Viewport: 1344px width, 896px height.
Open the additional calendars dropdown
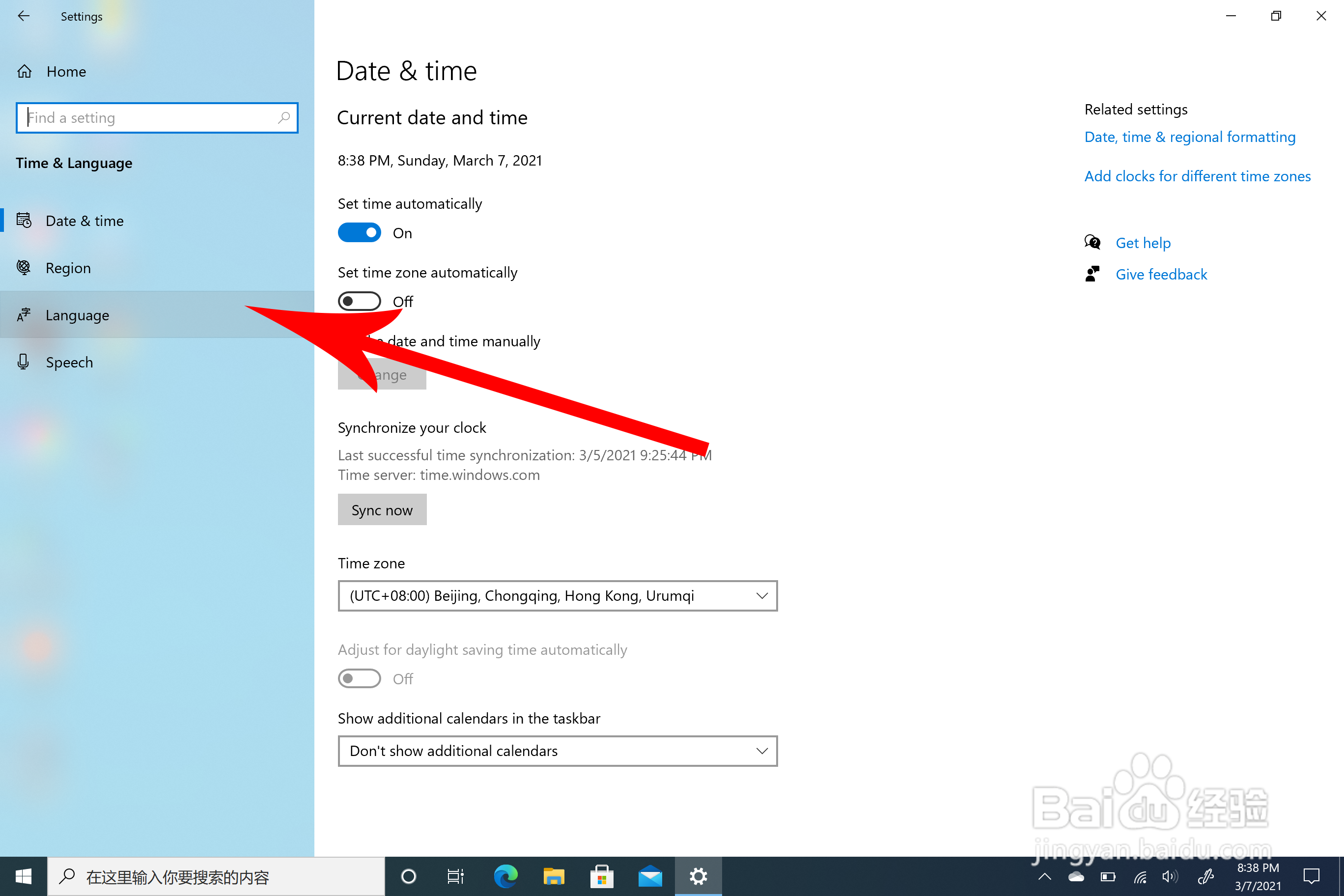[557, 751]
